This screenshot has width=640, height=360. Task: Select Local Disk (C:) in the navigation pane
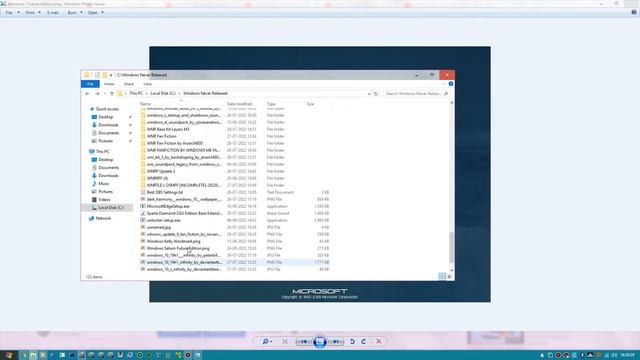(110, 208)
